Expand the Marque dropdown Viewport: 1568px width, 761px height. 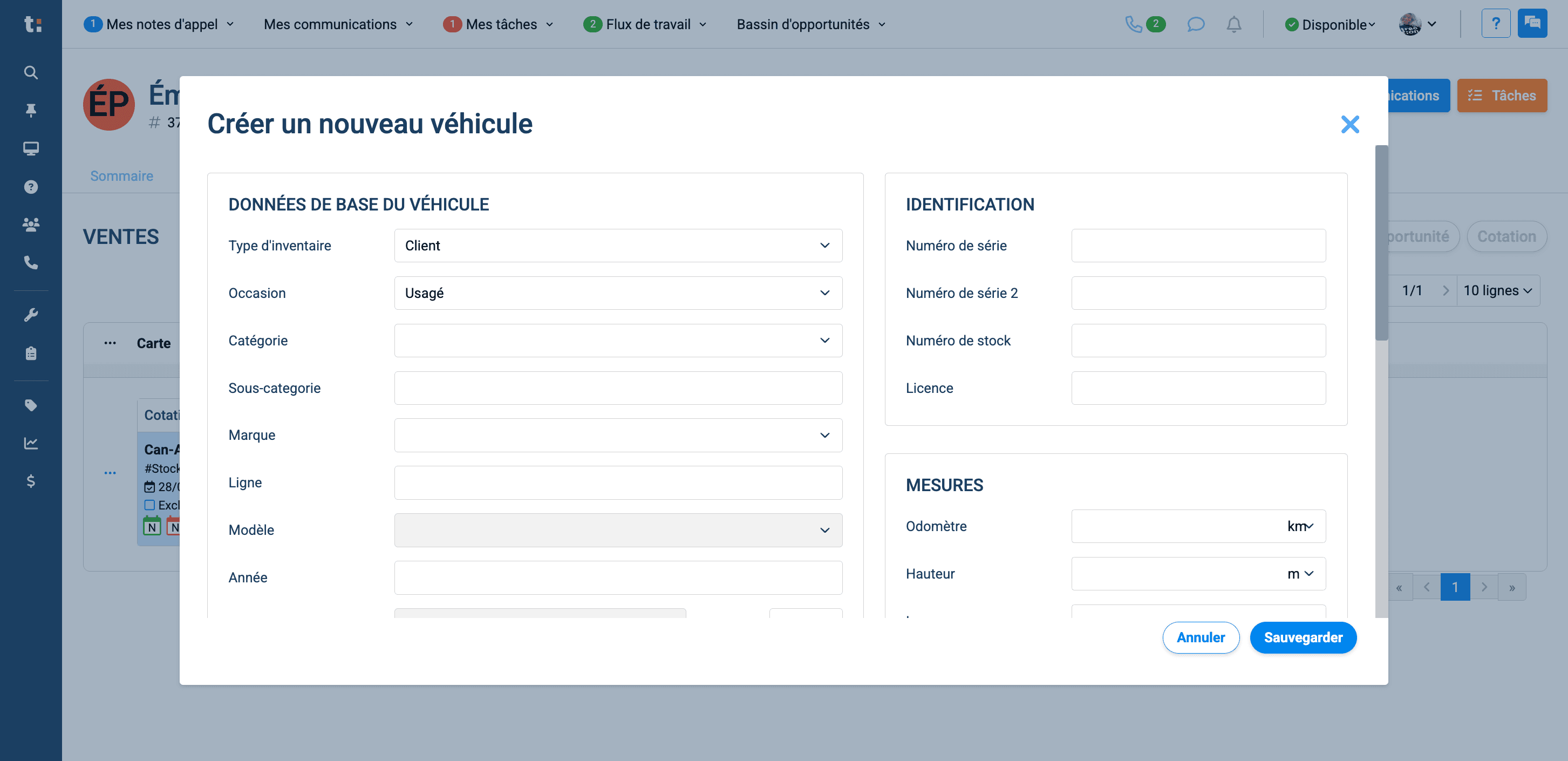point(618,434)
